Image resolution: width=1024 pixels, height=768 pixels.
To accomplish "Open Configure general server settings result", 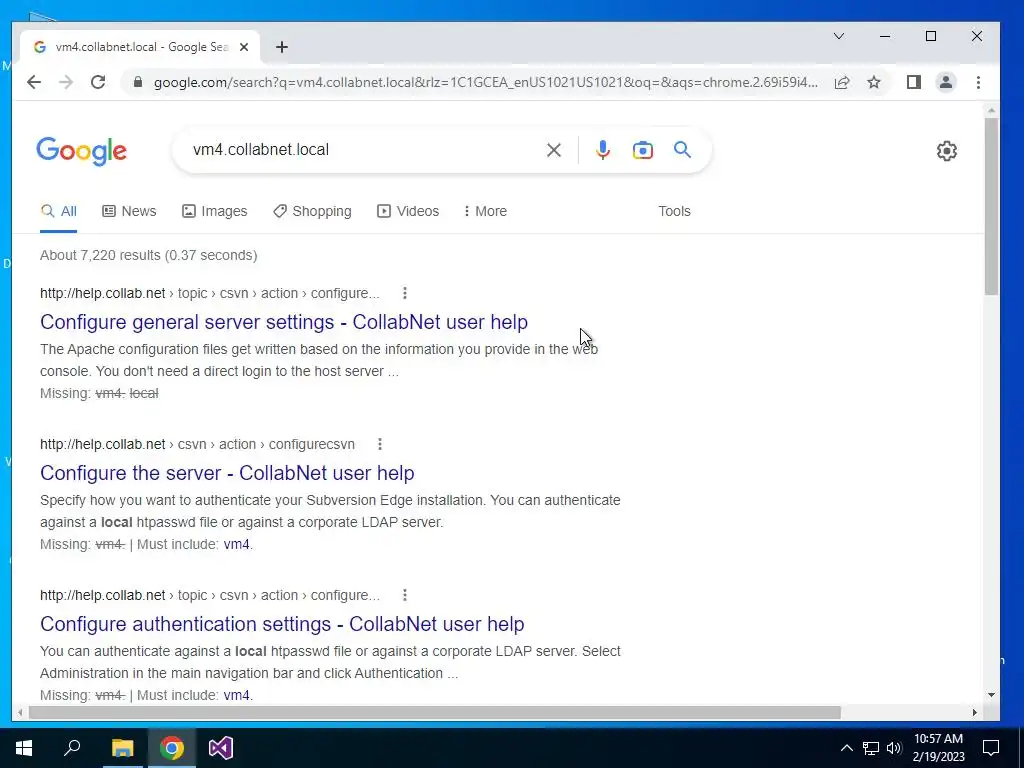I will (284, 322).
